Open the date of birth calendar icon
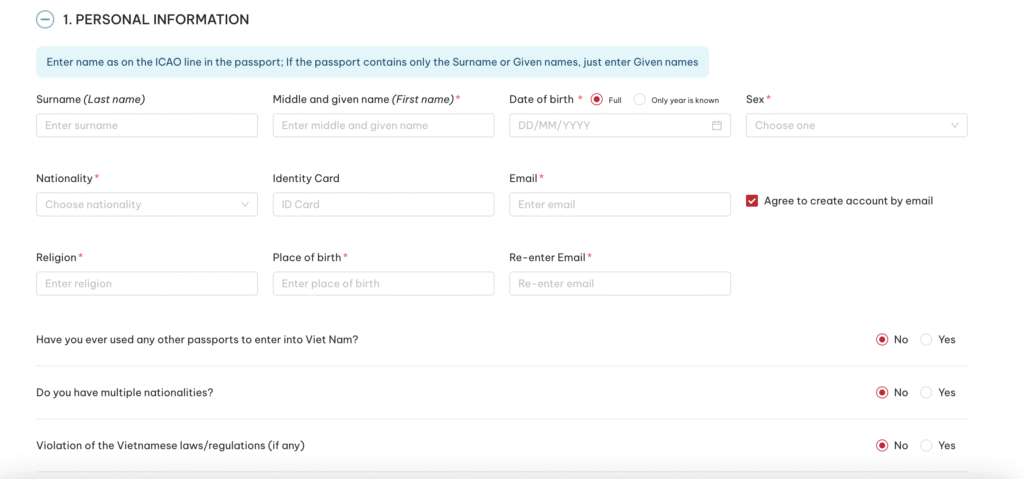Image resolution: width=1024 pixels, height=479 pixels. (716, 126)
